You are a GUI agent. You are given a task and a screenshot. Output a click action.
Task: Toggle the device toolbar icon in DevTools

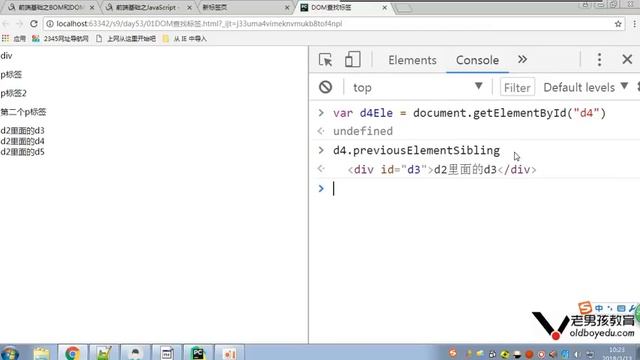point(353,60)
